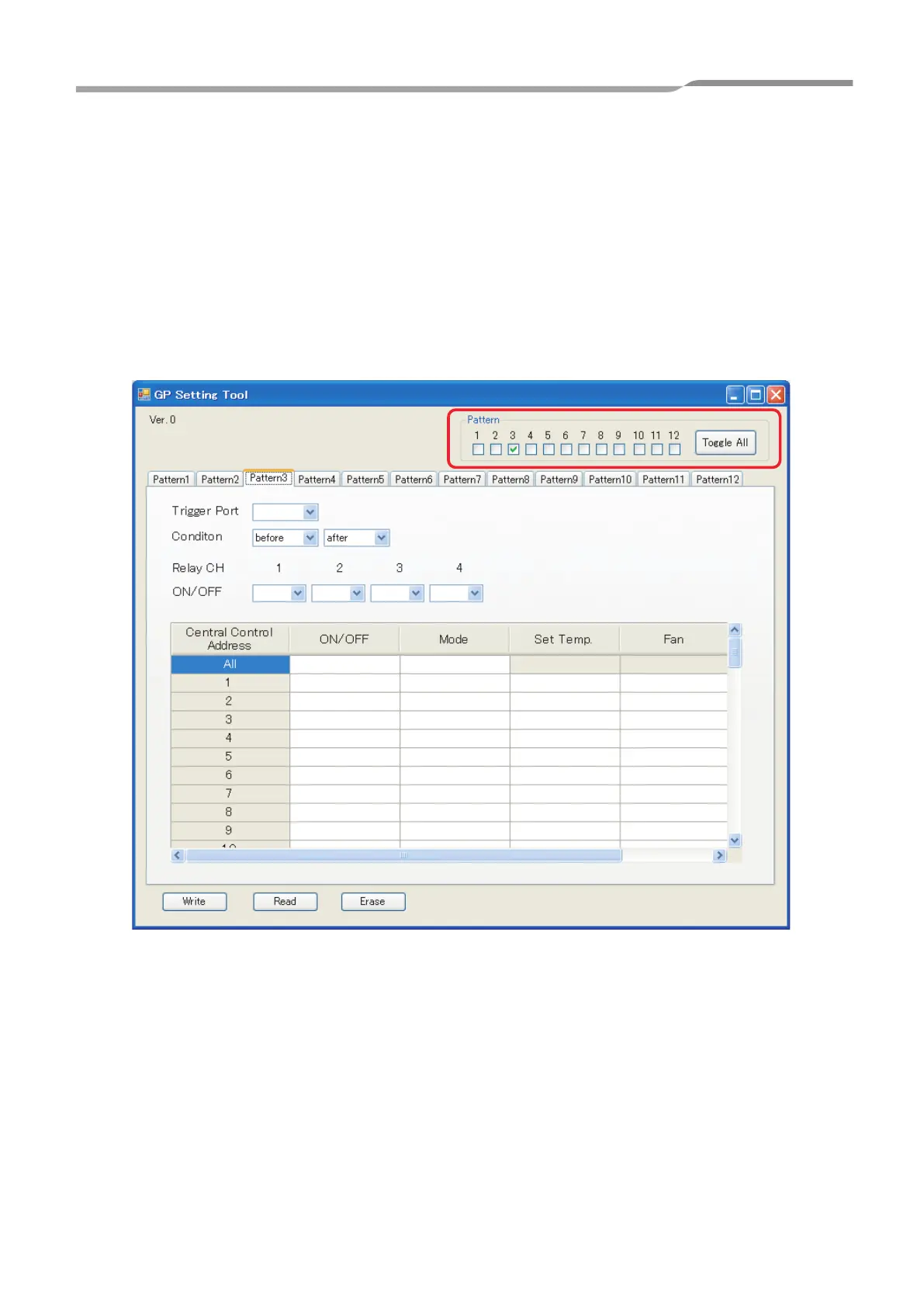Click the Read button
The height and width of the screenshot is (1306, 924).
285,902
